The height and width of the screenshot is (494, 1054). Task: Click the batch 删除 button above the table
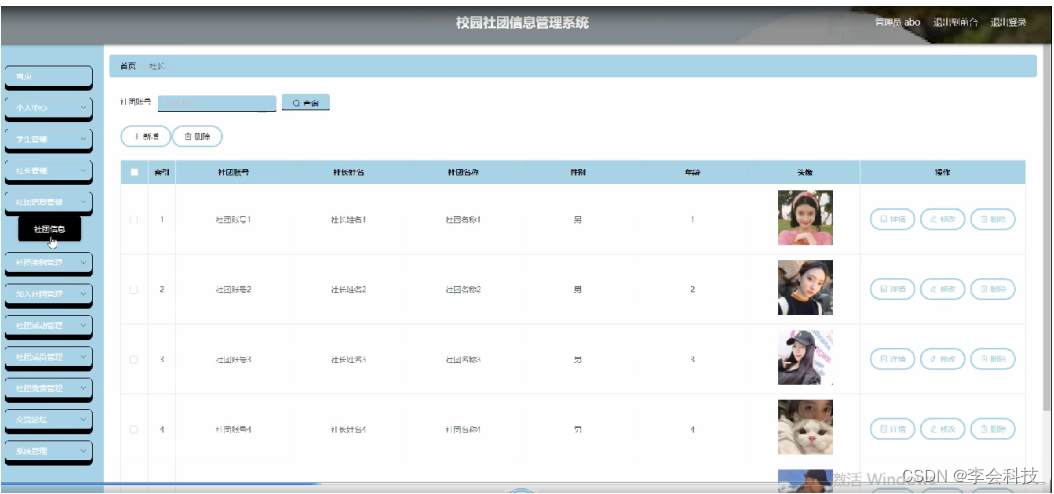click(197, 136)
